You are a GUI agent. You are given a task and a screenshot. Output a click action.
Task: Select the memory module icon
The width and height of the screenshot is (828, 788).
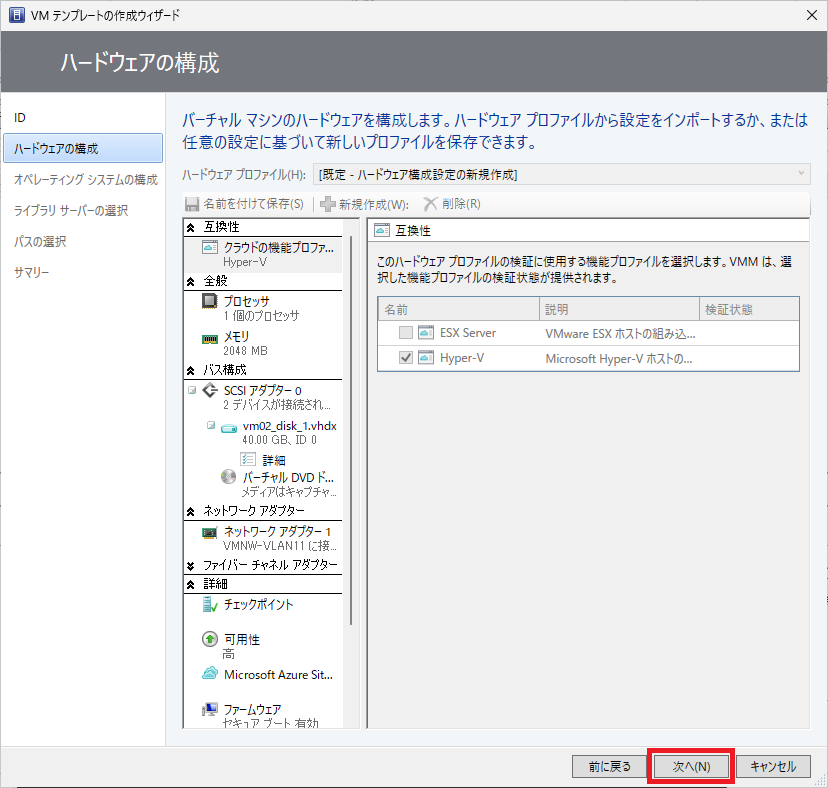click(x=210, y=339)
